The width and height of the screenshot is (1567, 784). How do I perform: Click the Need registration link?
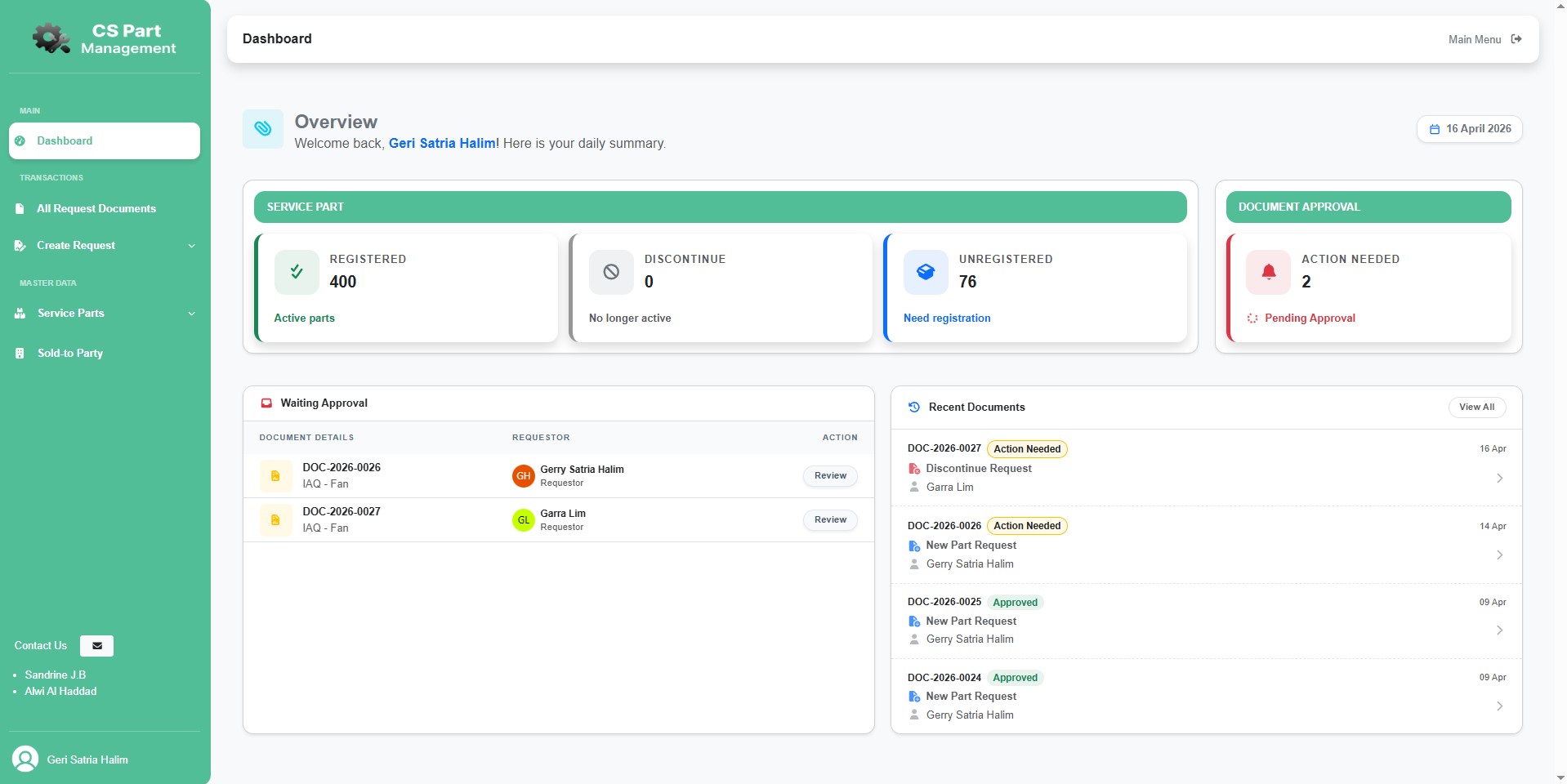pos(947,318)
